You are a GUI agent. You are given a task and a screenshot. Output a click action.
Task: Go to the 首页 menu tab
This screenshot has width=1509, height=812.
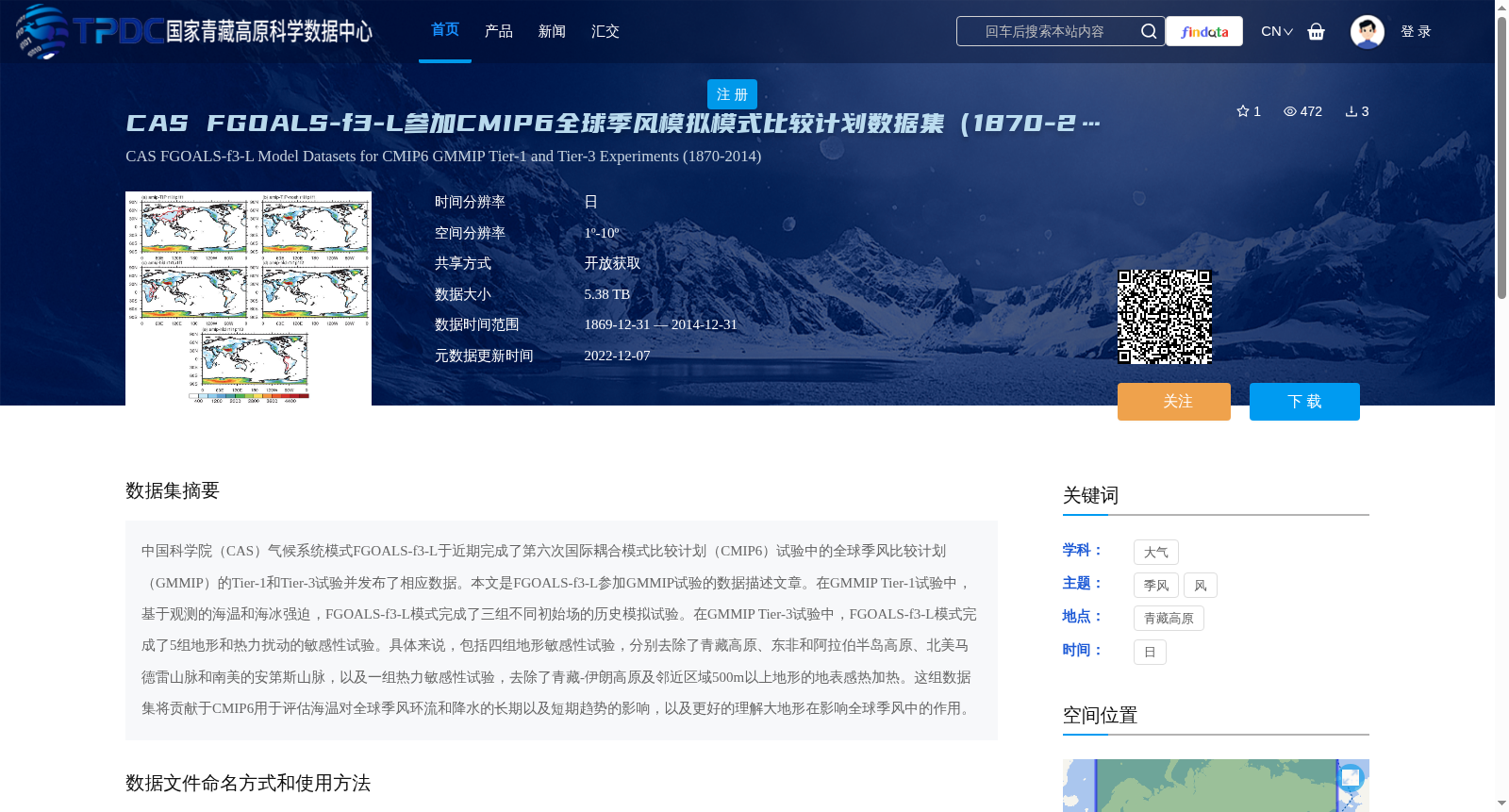tap(445, 30)
